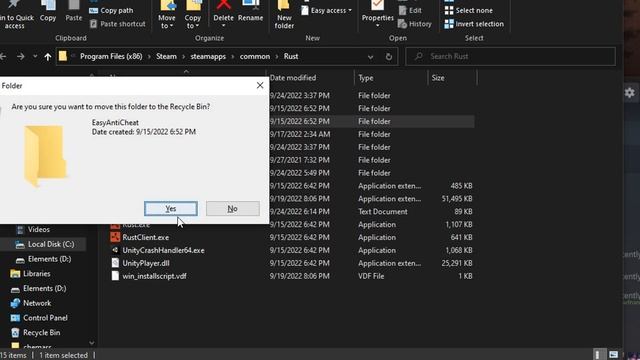640x360 pixels.
Task: Confirm deletion with the Yes button
Action: pyautogui.click(x=171, y=209)
